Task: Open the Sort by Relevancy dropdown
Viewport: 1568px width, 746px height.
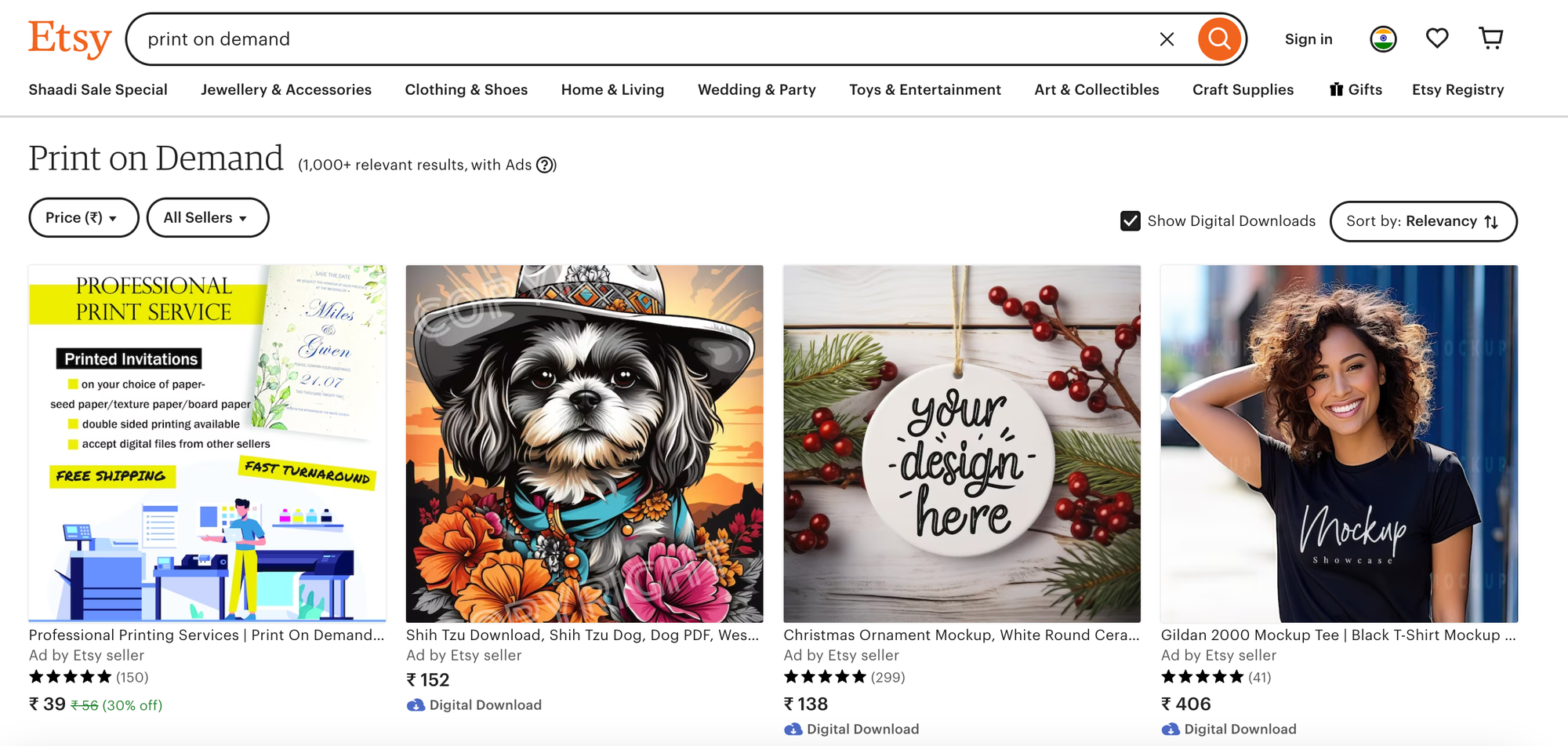Action: (x=1423, y=221)
